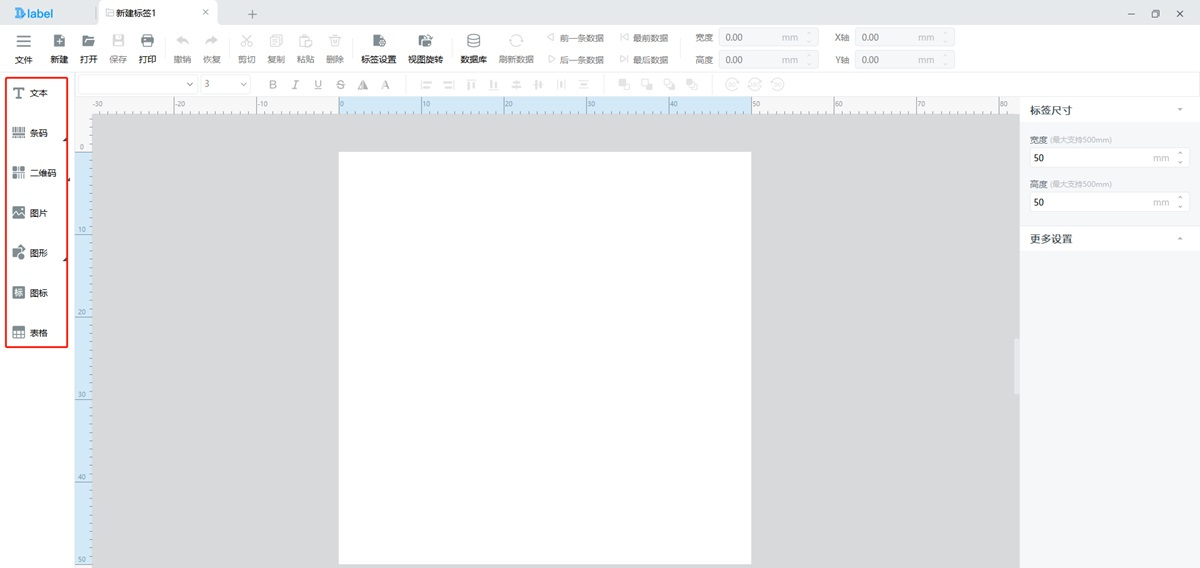Open the font size dropdown showing 3

(x=225, y=85)
